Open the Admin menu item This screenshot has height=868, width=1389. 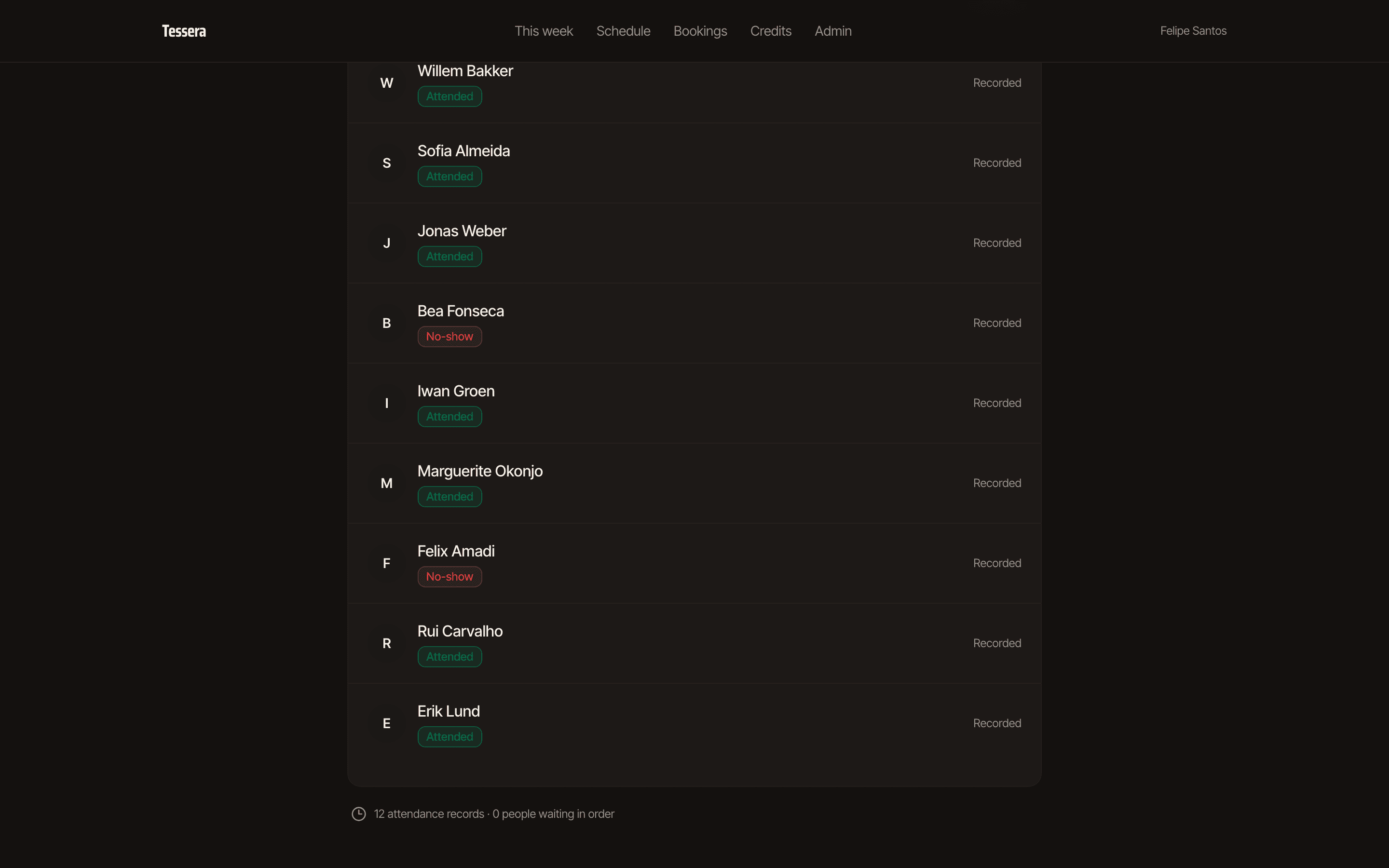(x=833, y=31)
